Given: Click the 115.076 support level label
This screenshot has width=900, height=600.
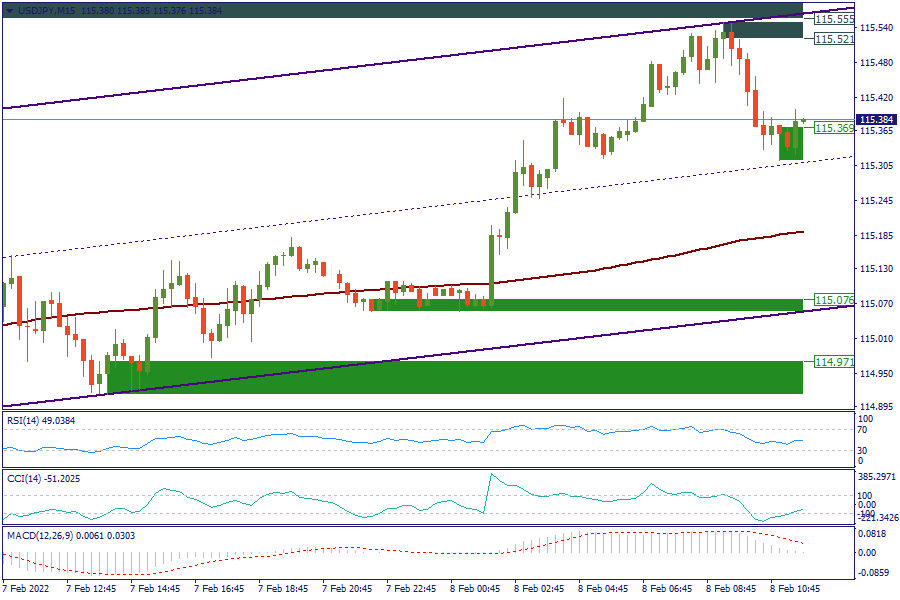Looking at the screenshot, I should point(833,300).
